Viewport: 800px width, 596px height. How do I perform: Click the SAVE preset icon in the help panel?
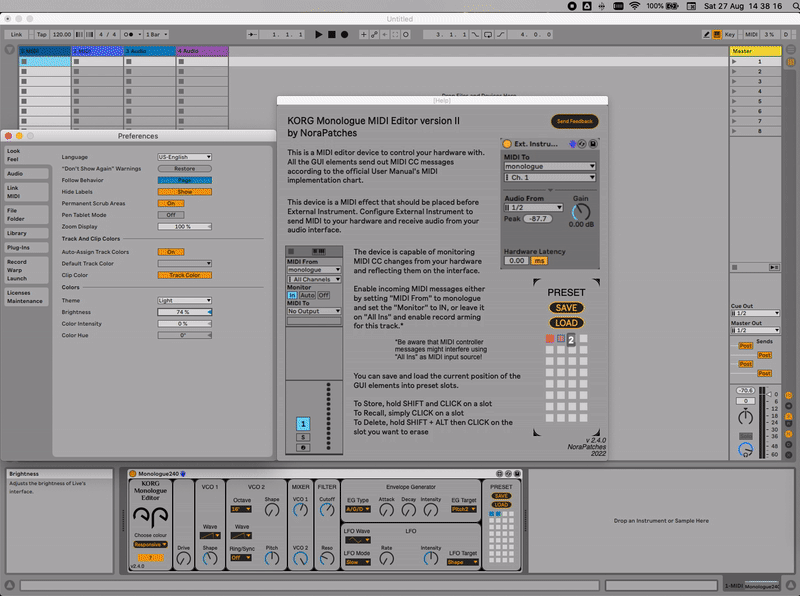click(x=566, y=307)
